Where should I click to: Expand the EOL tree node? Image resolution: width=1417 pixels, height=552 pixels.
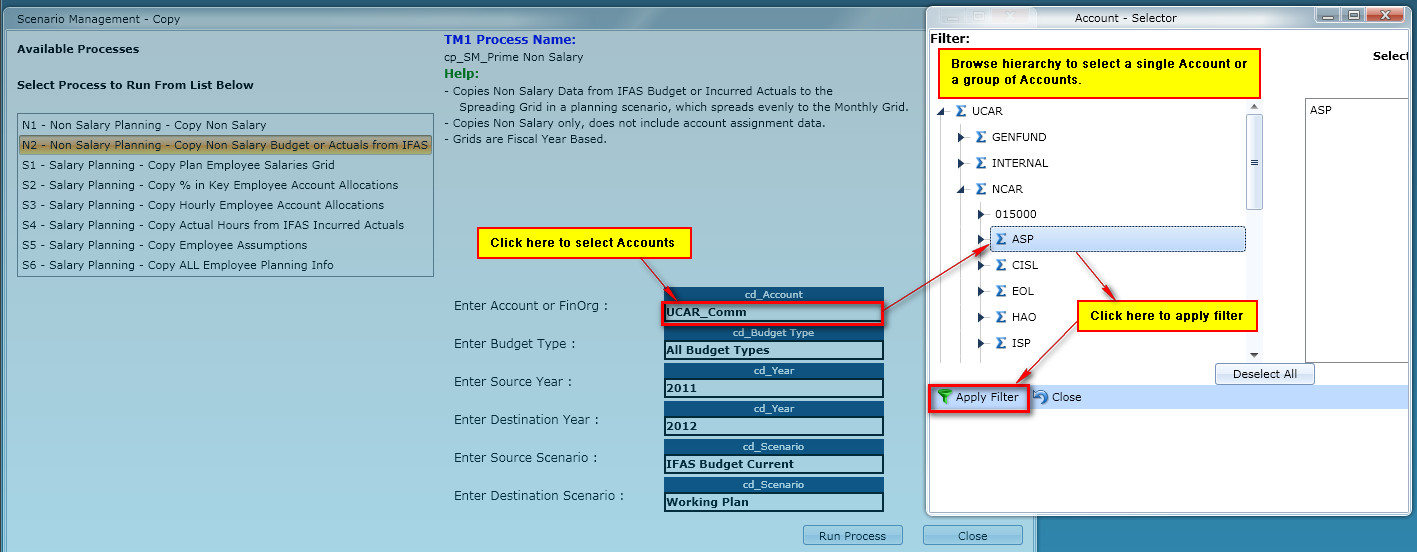[x=982, y=291]
